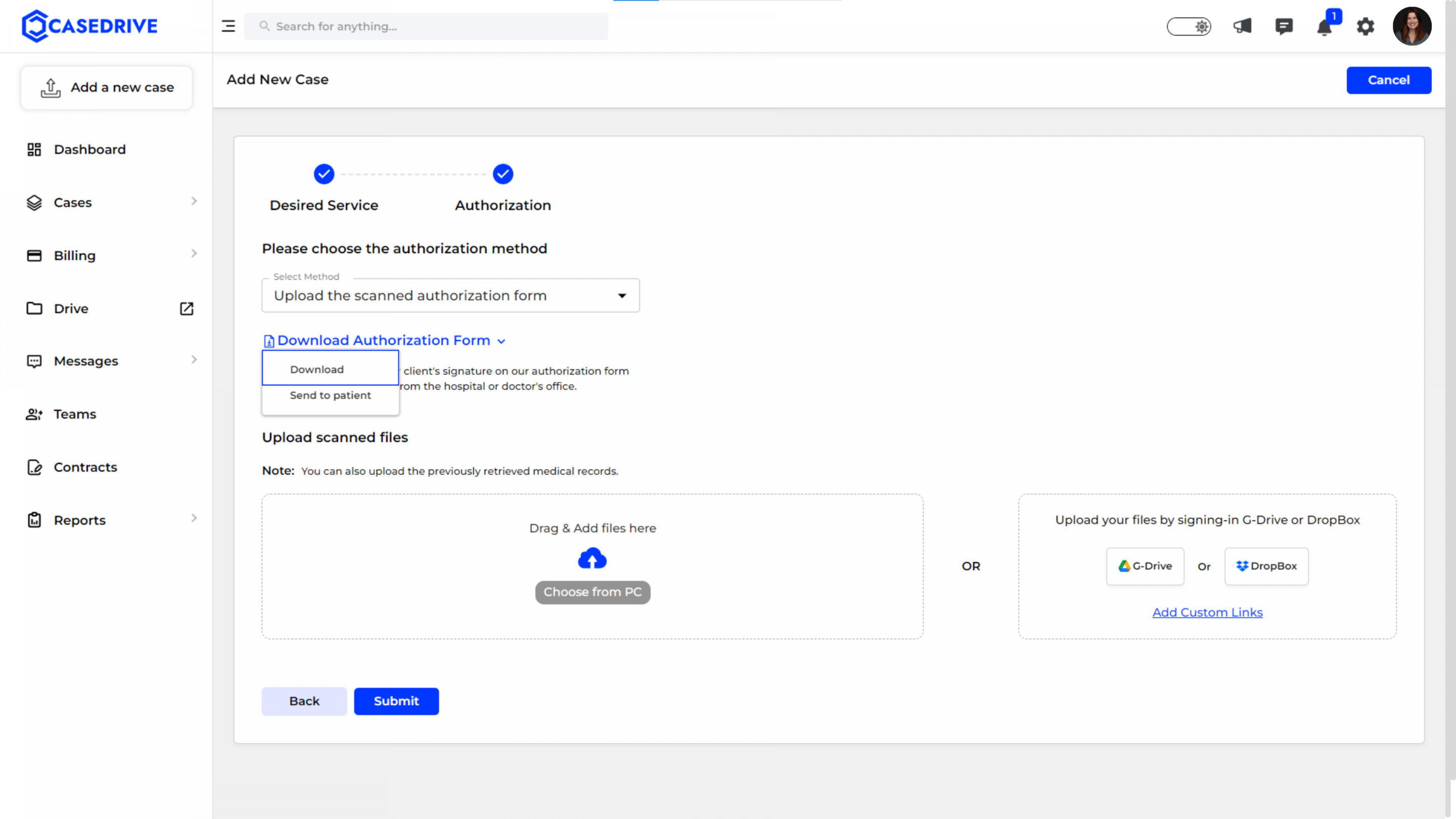Click the Messages speech bubble icon
Screen dimensions: 1456x819
(x=34, y=361)
